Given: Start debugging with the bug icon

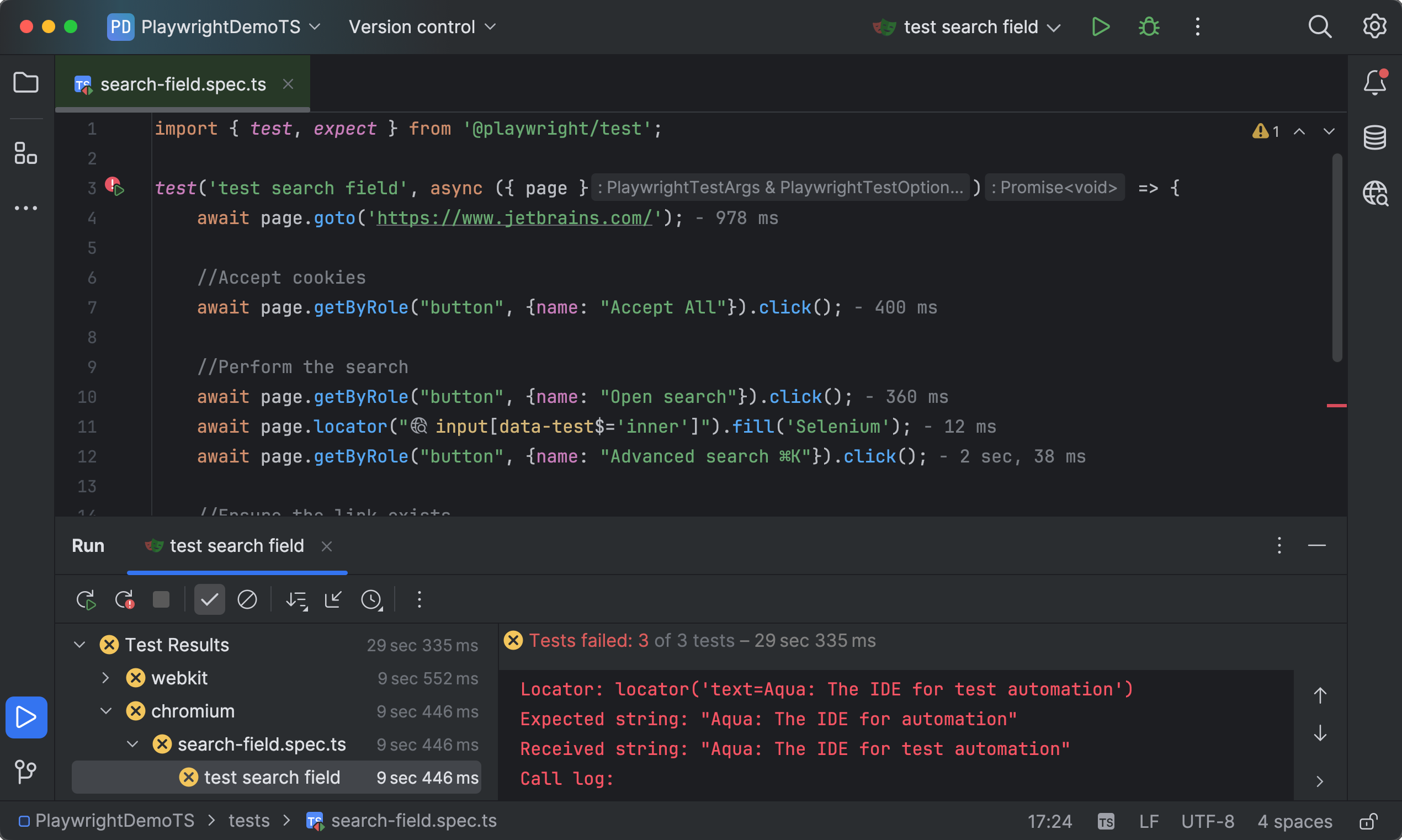Looking at the screenshot, I should 1149,26.
